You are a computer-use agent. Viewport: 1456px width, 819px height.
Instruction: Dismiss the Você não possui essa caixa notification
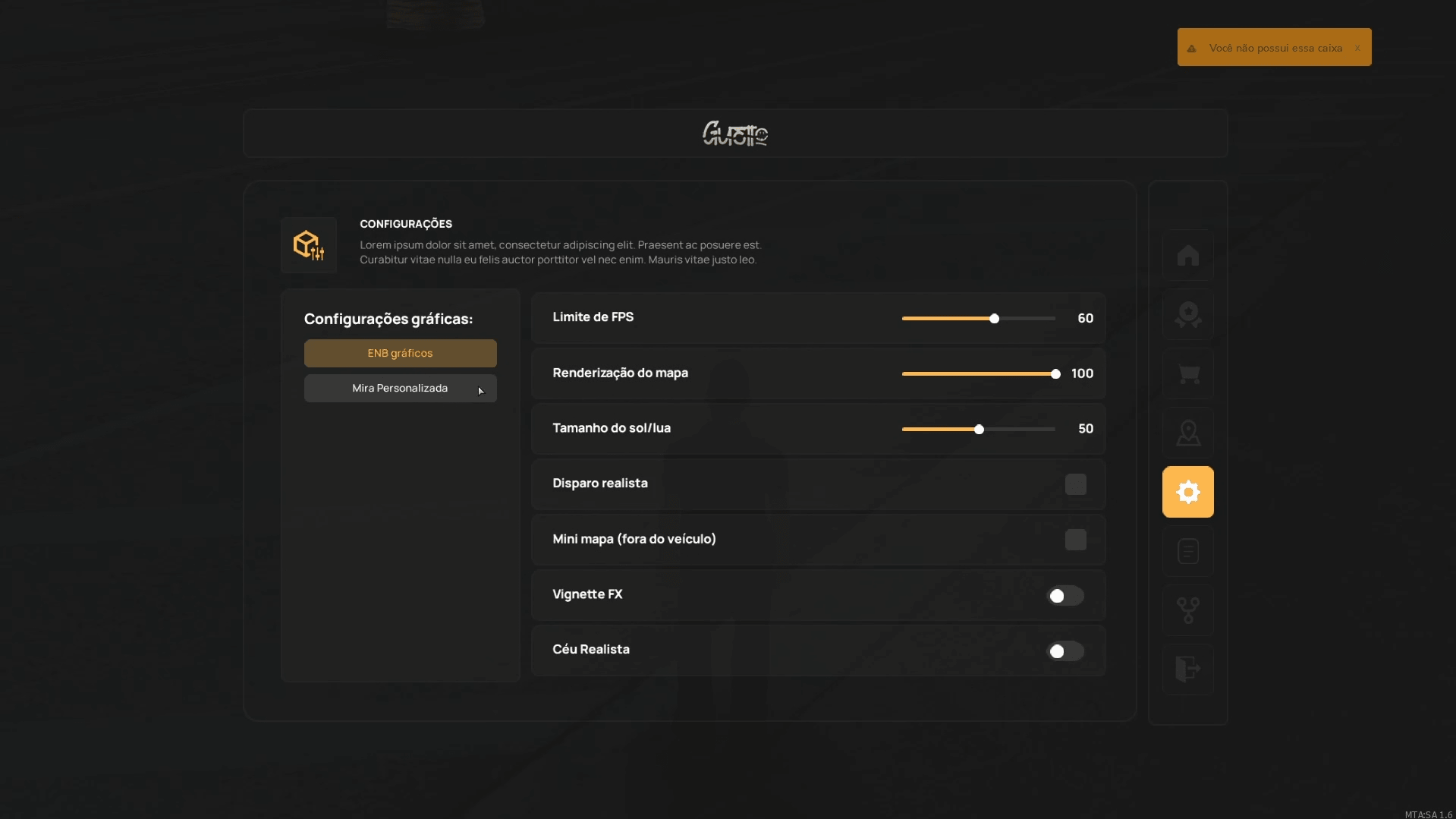click(x=1357, y=47)
